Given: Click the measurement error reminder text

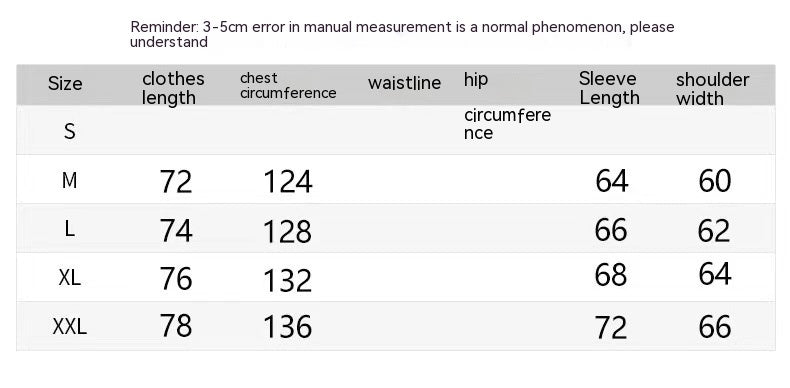Looking at the screenshot, I should point(402,34).
